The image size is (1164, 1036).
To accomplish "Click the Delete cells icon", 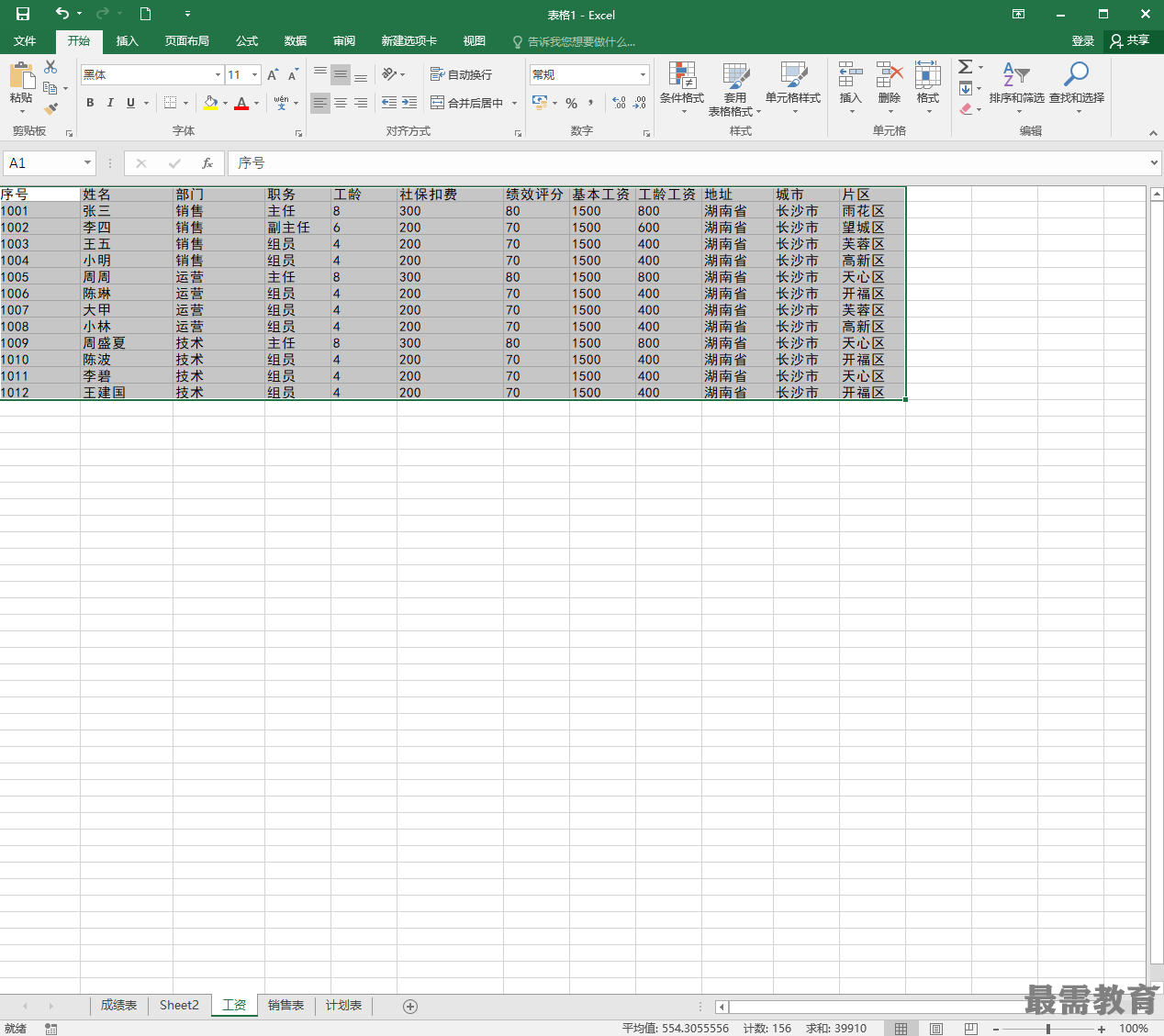I will pos(889,75).
